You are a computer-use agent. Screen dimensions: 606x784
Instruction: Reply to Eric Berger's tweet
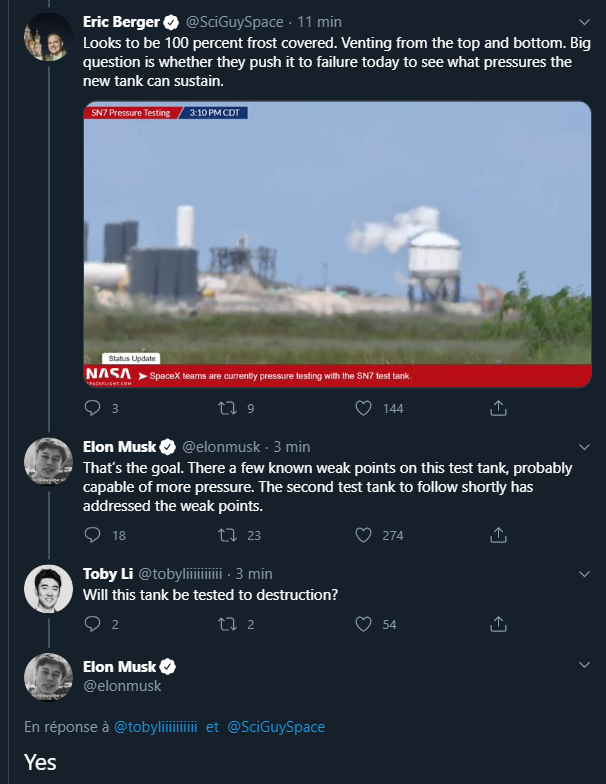[x=93, y=408]
